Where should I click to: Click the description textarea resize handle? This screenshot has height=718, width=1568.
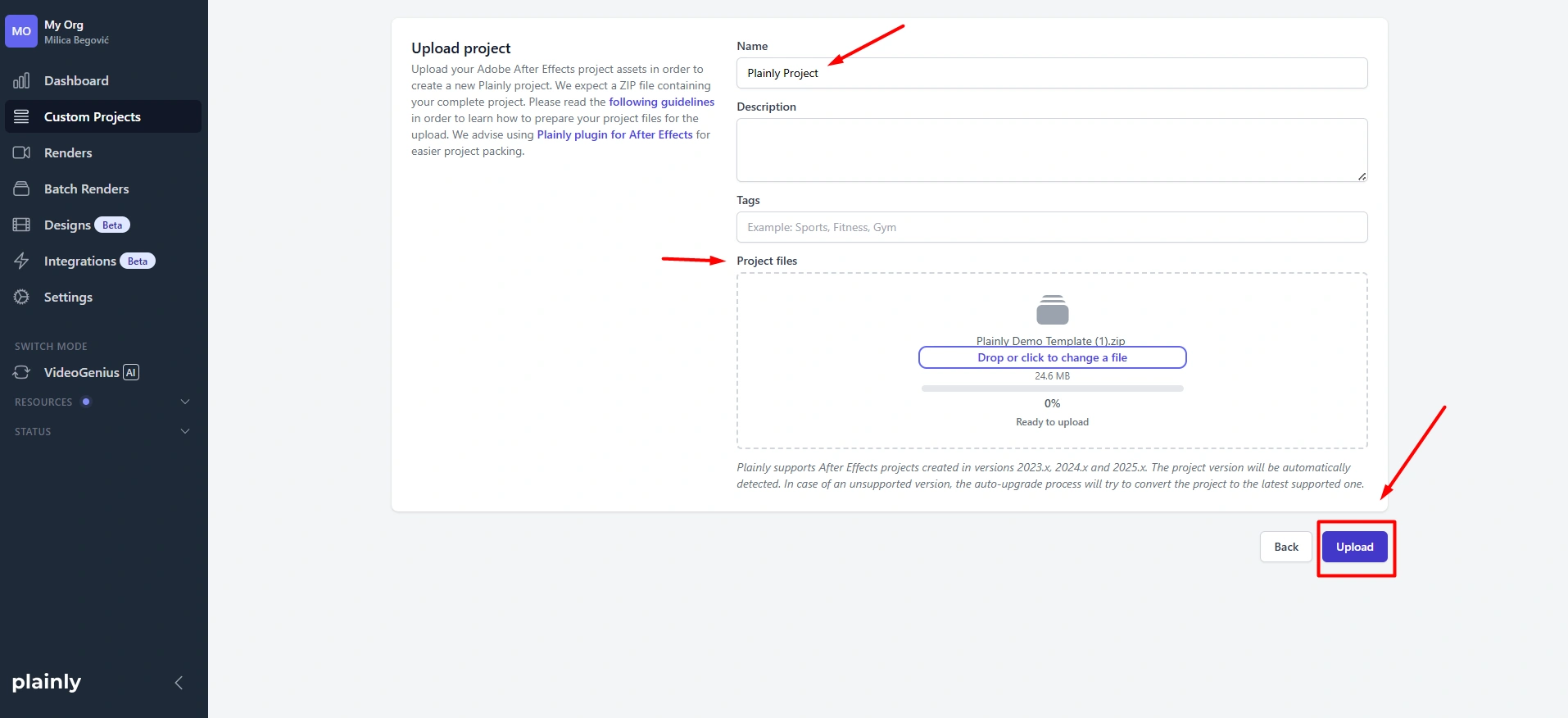pos(1362,176)
